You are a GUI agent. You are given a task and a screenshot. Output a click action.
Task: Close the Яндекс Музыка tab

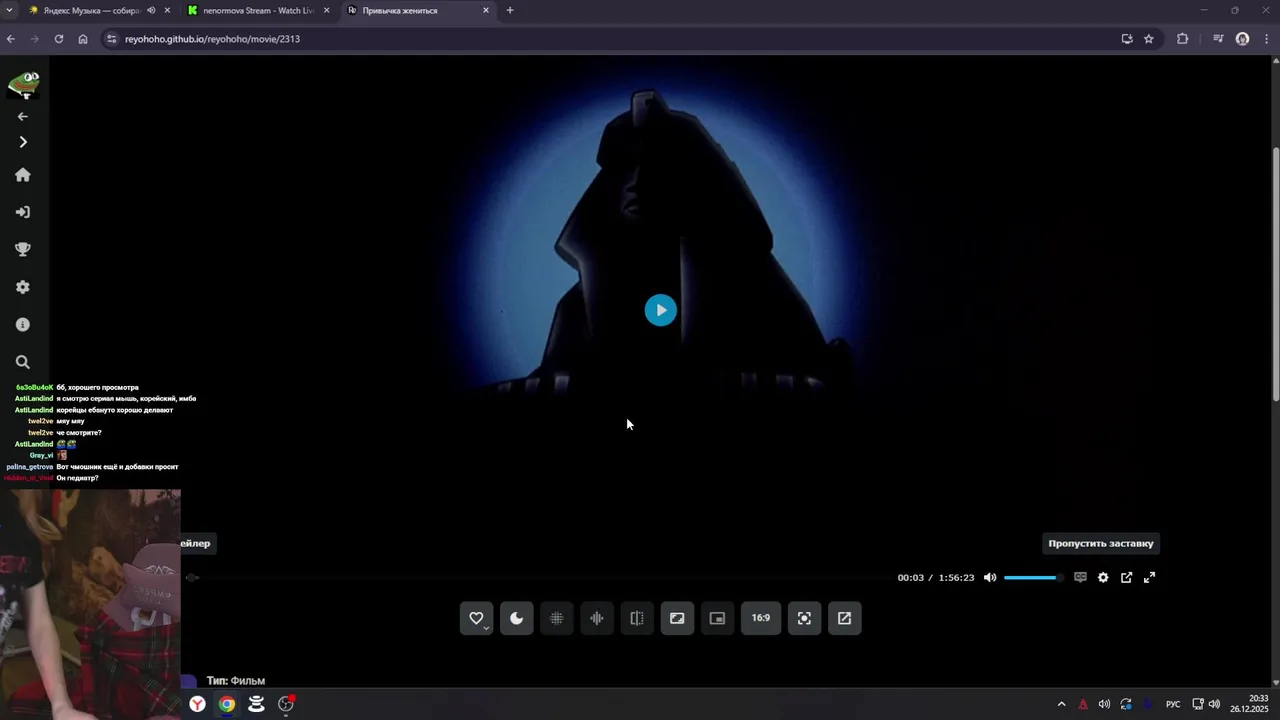tap(167, 10)
